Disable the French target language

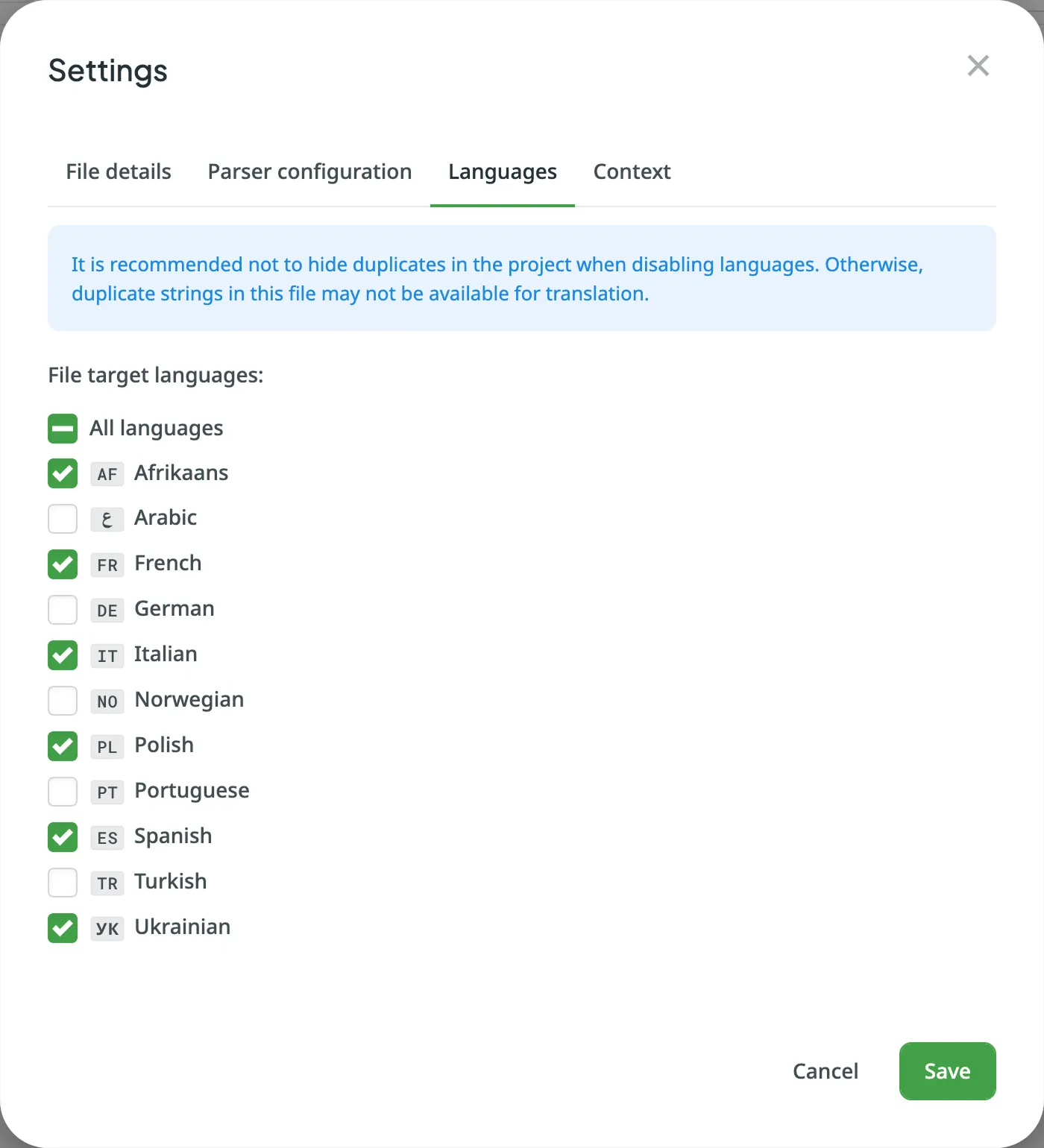pos(62,565)
